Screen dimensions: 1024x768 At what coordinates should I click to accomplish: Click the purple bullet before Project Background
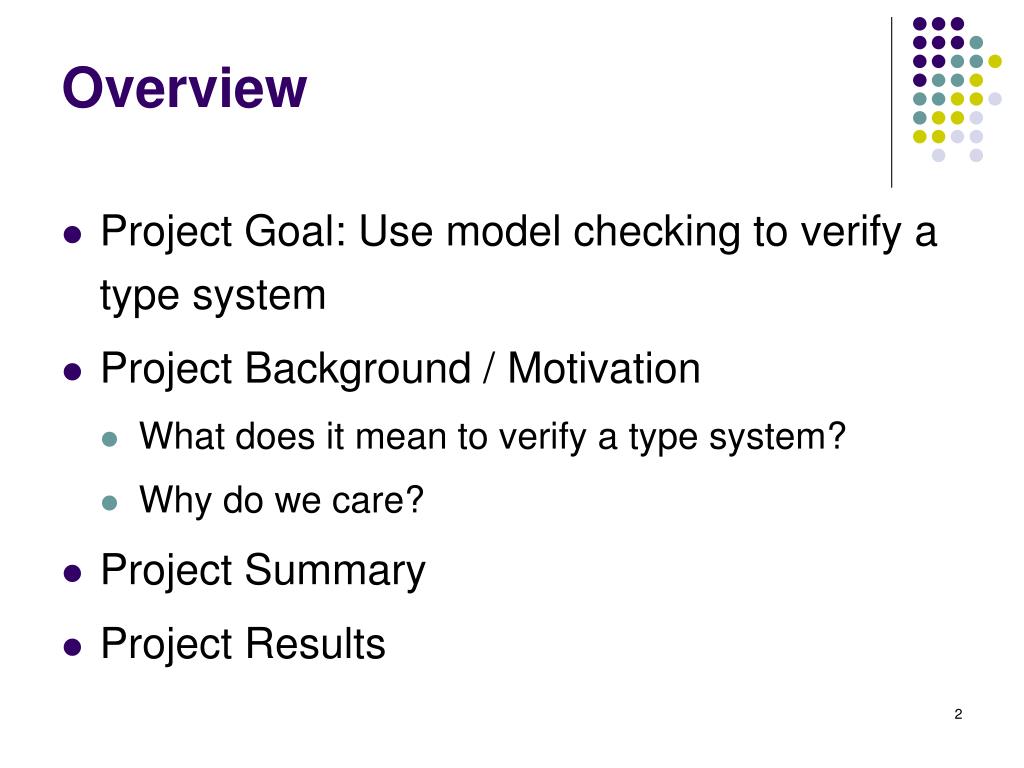(x=72, y=372)
